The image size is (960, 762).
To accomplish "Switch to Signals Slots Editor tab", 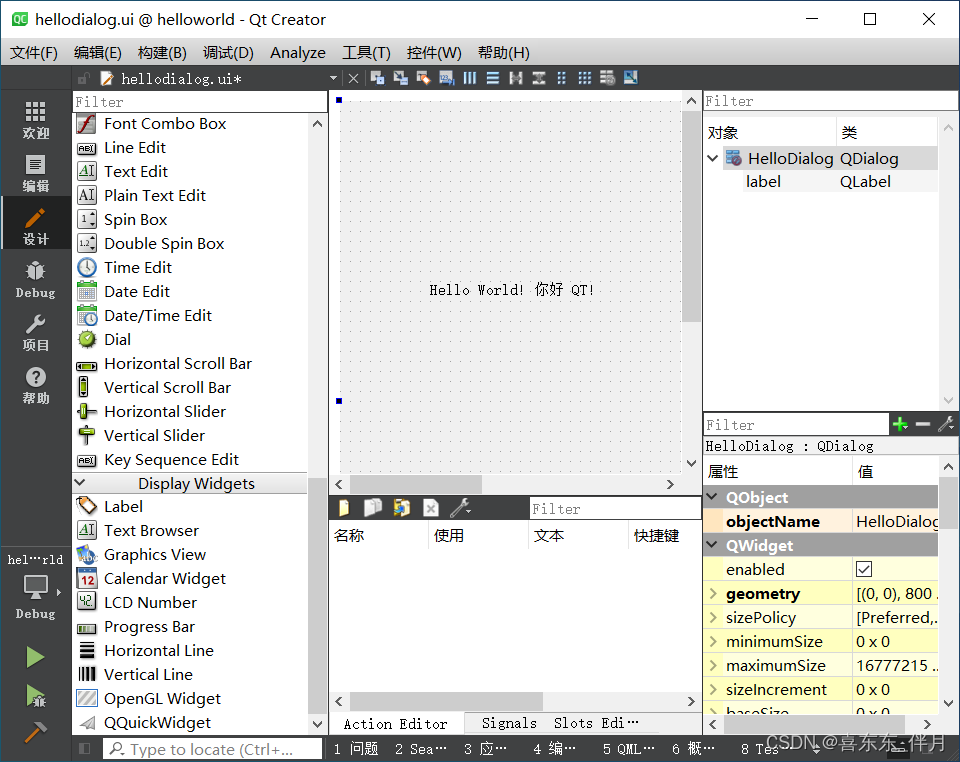I will tap(560, 723).
